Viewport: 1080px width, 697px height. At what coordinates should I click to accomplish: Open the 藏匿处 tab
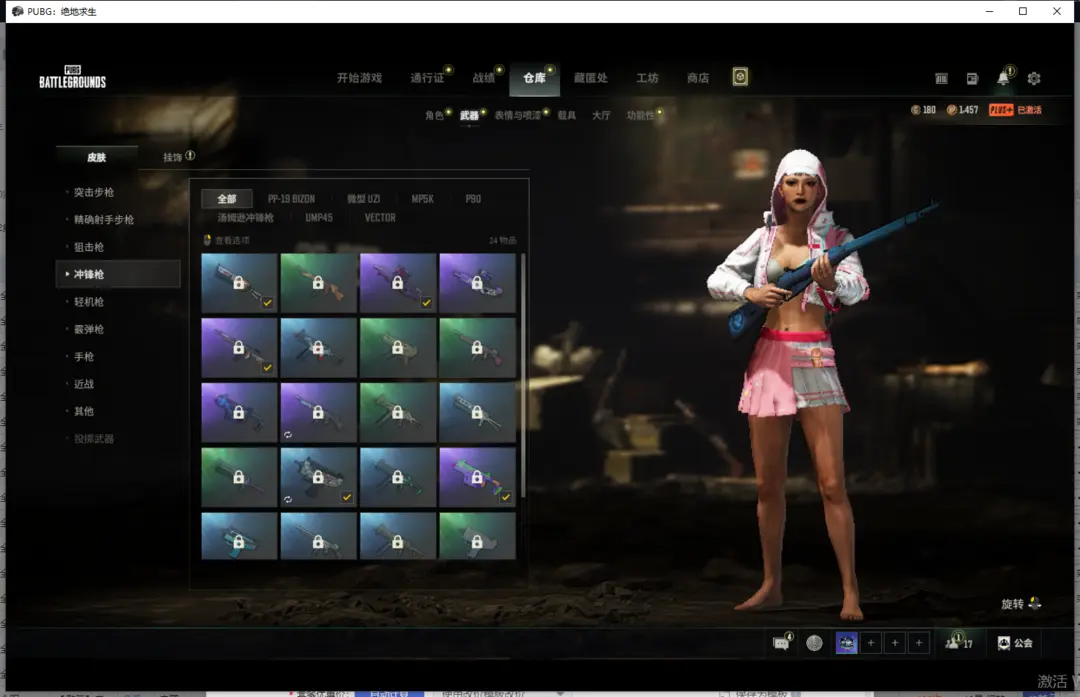[591, 78]
